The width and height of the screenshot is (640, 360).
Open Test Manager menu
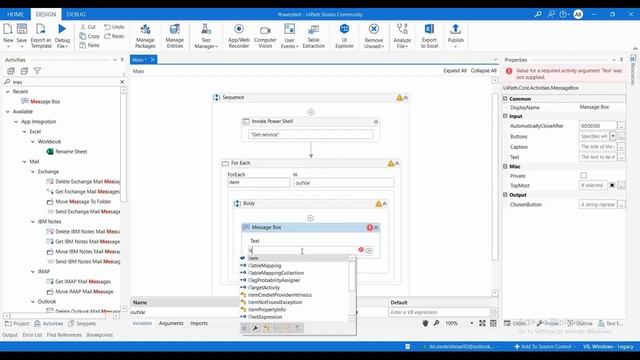(206, 36)
